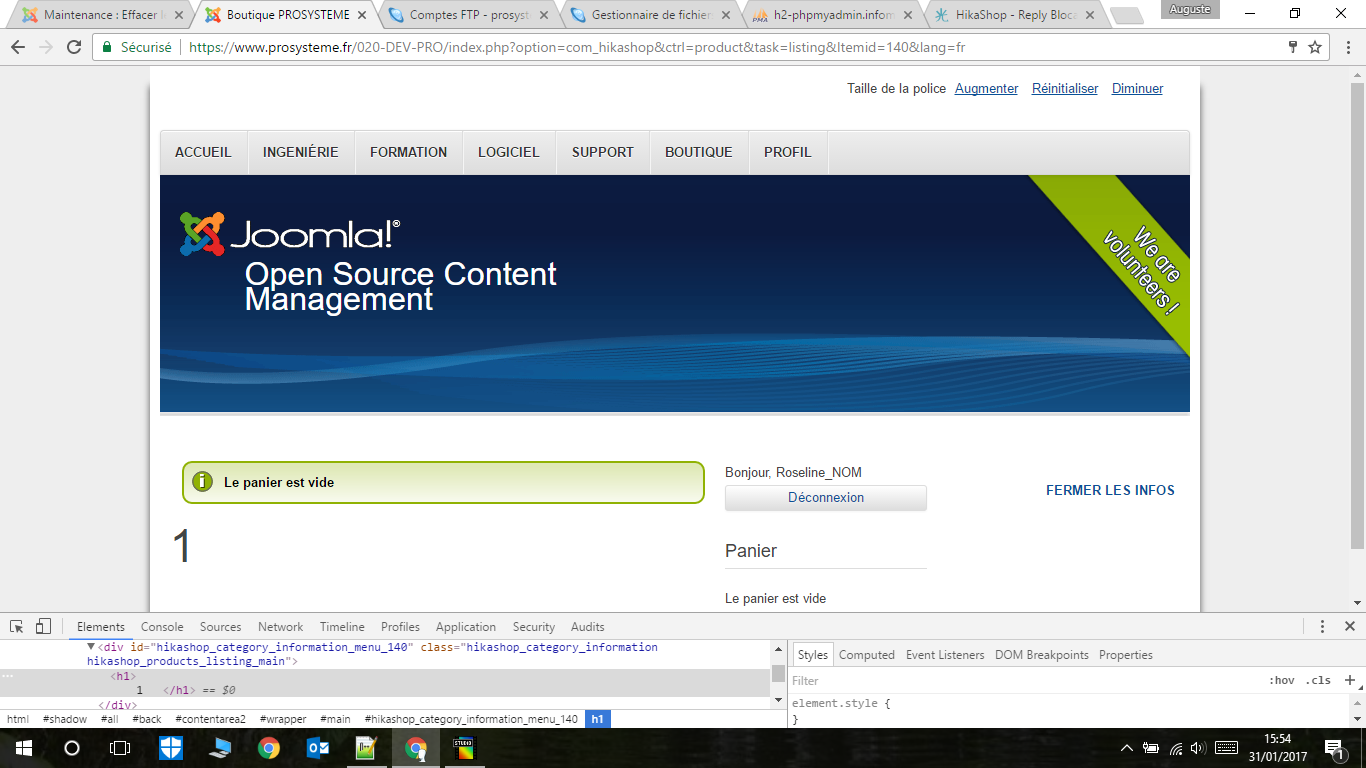Image resolution: width=1366 pixels, height=768 pixels.
Task: Click the styles Filter input field
Action: tap(1020, 680)
